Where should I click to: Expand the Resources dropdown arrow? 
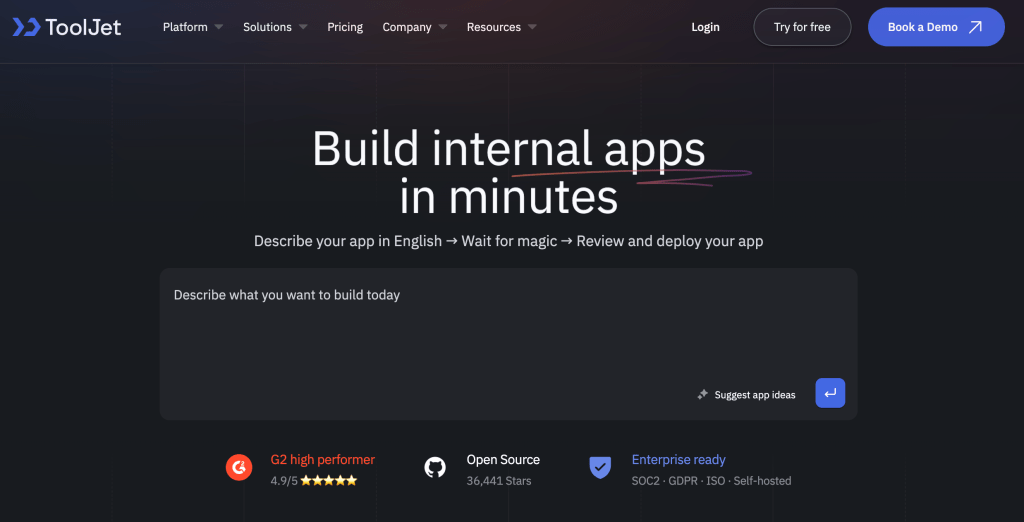click(x=532, y=27)
